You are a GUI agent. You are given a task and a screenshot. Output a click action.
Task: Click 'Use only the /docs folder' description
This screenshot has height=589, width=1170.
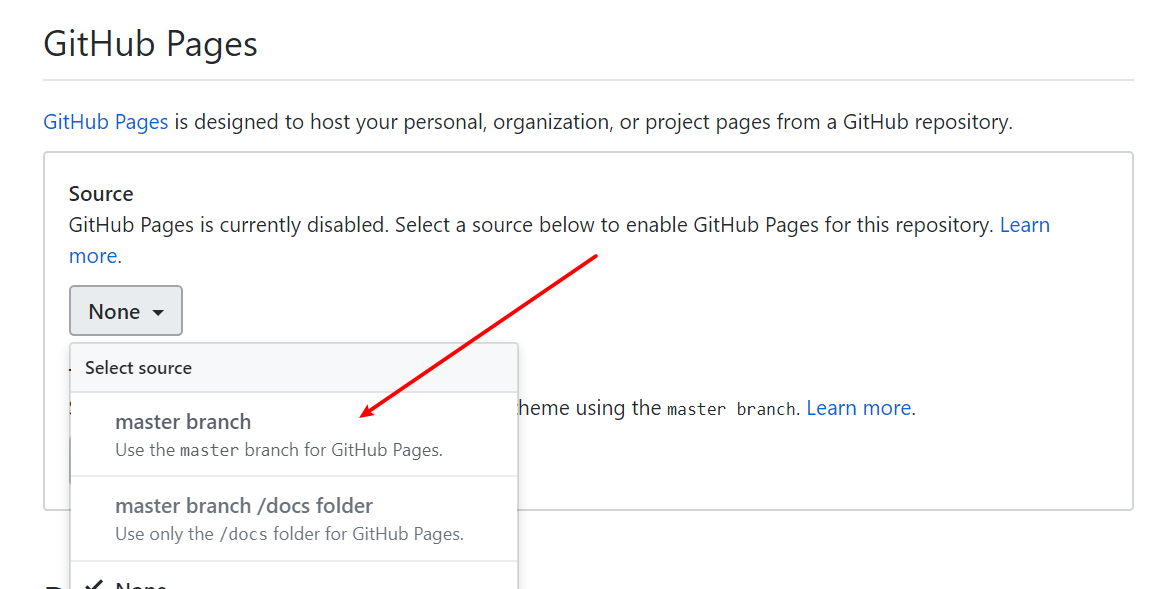[x=289, y=534]
